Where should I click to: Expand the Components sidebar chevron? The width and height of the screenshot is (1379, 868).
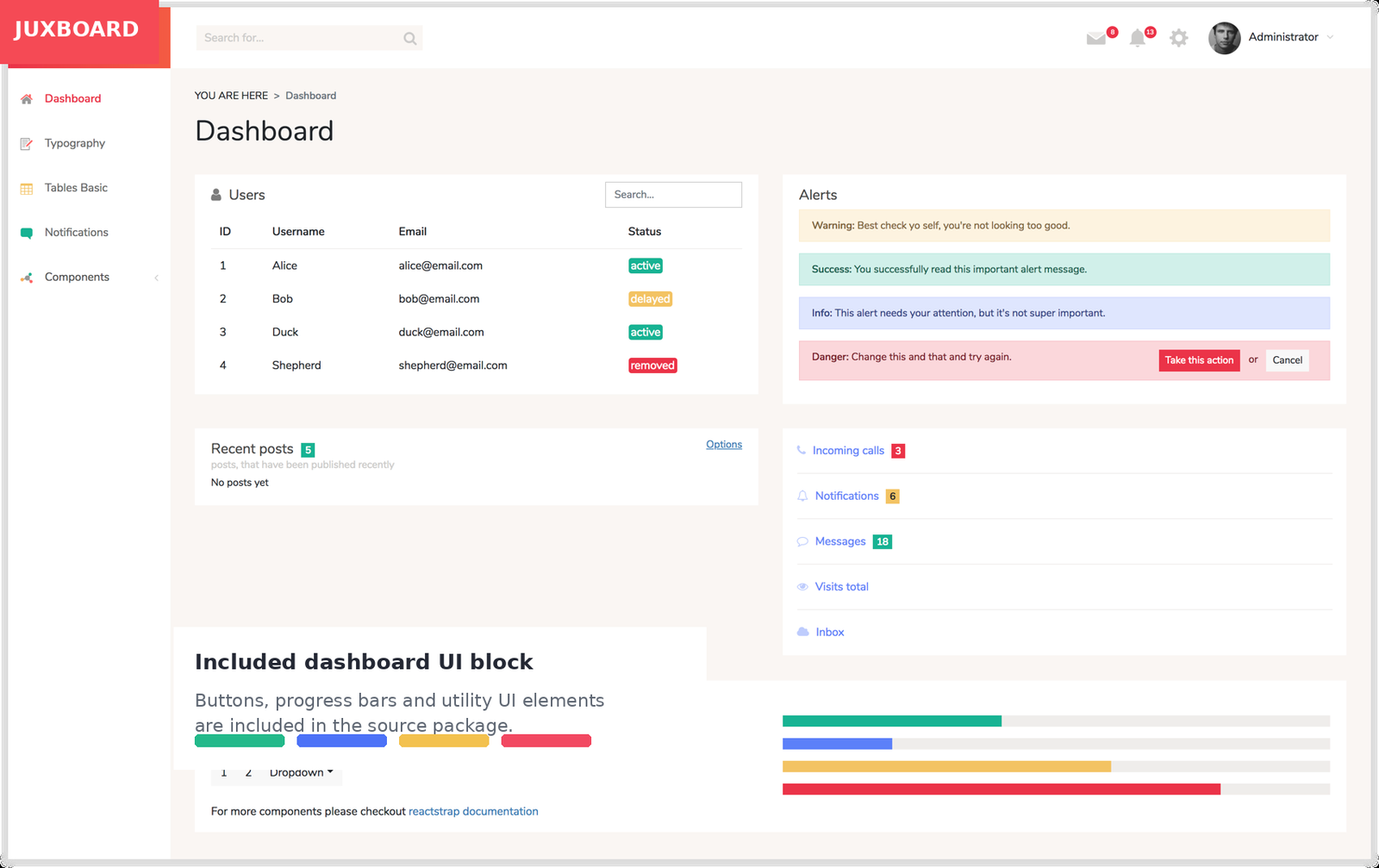pos(156,278)
